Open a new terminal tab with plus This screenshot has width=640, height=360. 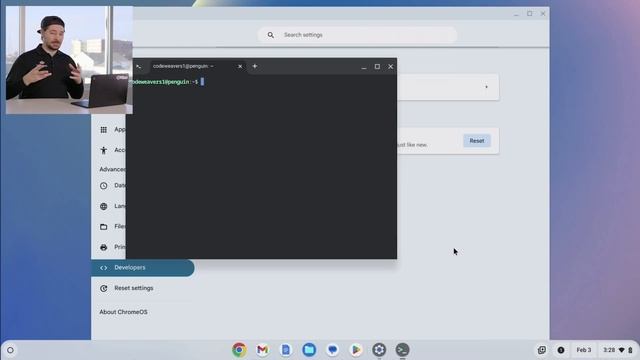[x=255, y=66]
